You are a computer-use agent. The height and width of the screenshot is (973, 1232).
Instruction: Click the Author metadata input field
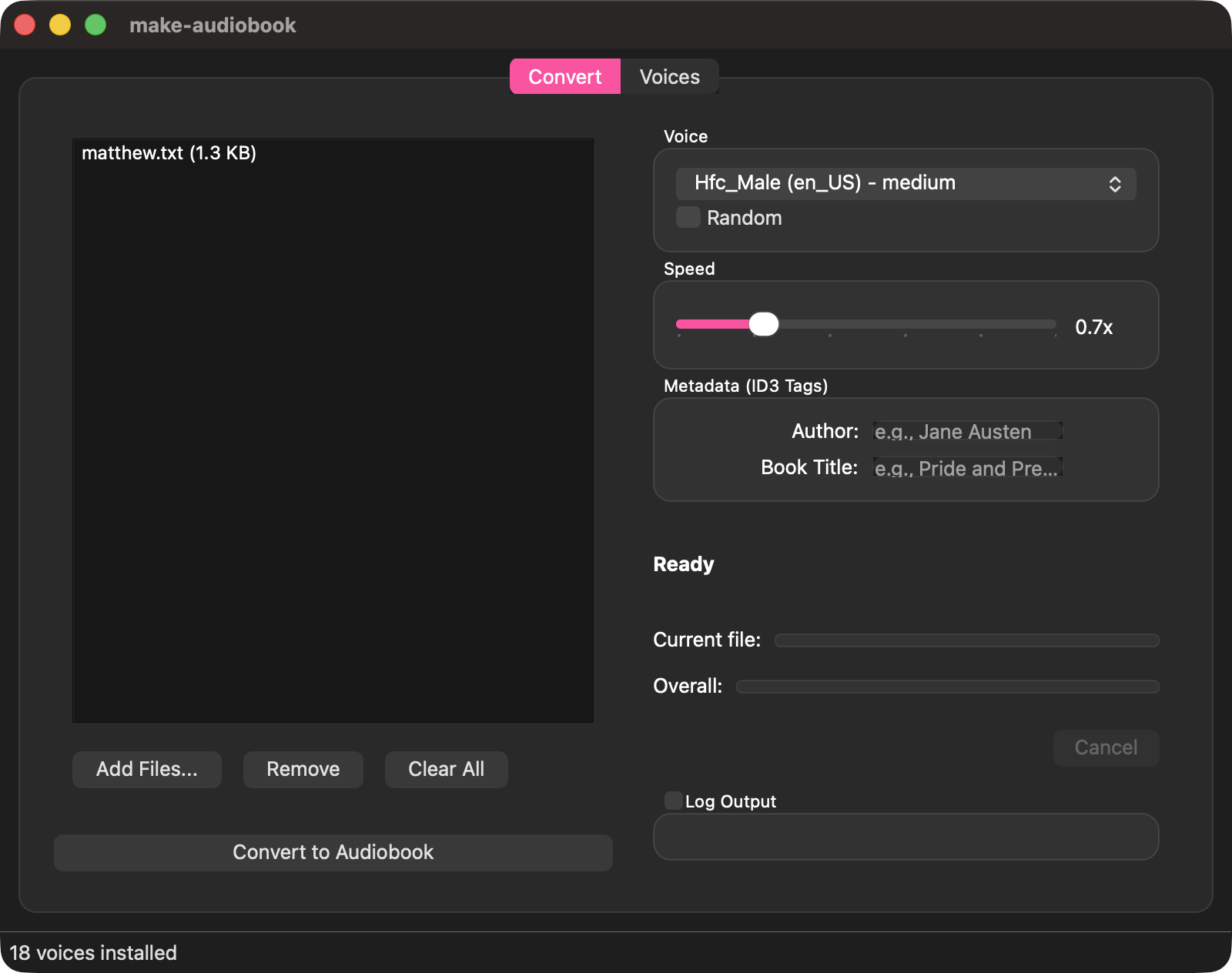967,431
